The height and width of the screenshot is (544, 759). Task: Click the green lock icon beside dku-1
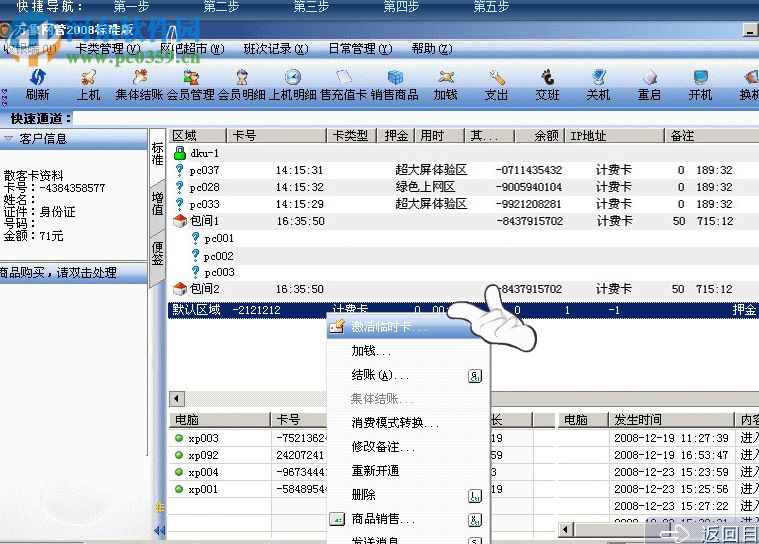pyautogui.click(x=180, y=153)
